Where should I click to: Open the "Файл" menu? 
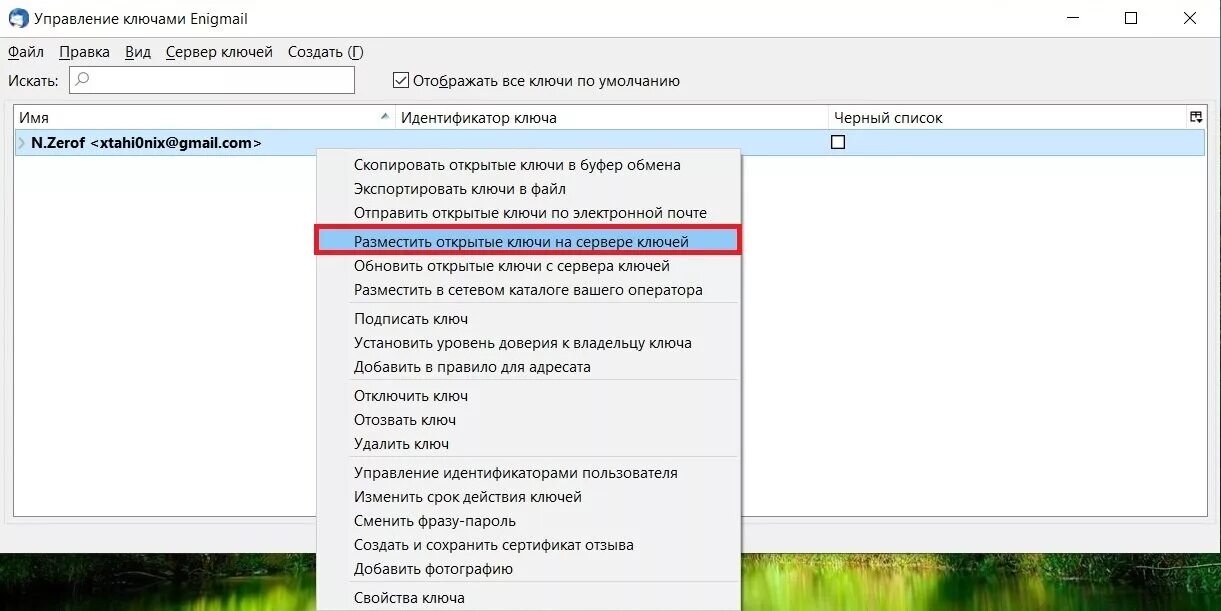pos(26,52)
